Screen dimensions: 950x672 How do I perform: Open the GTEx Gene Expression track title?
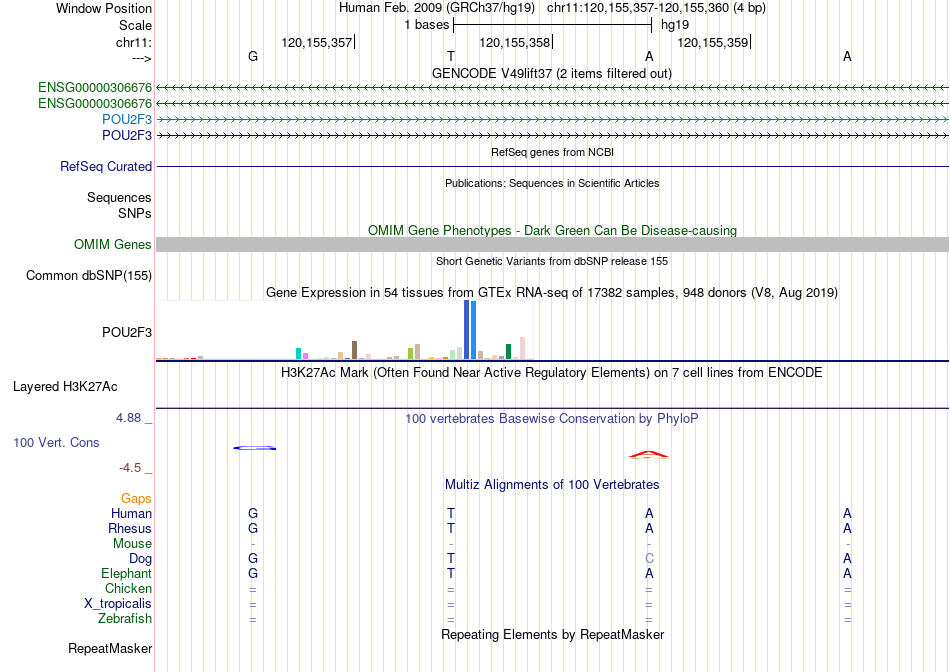[x=552, y=293]
